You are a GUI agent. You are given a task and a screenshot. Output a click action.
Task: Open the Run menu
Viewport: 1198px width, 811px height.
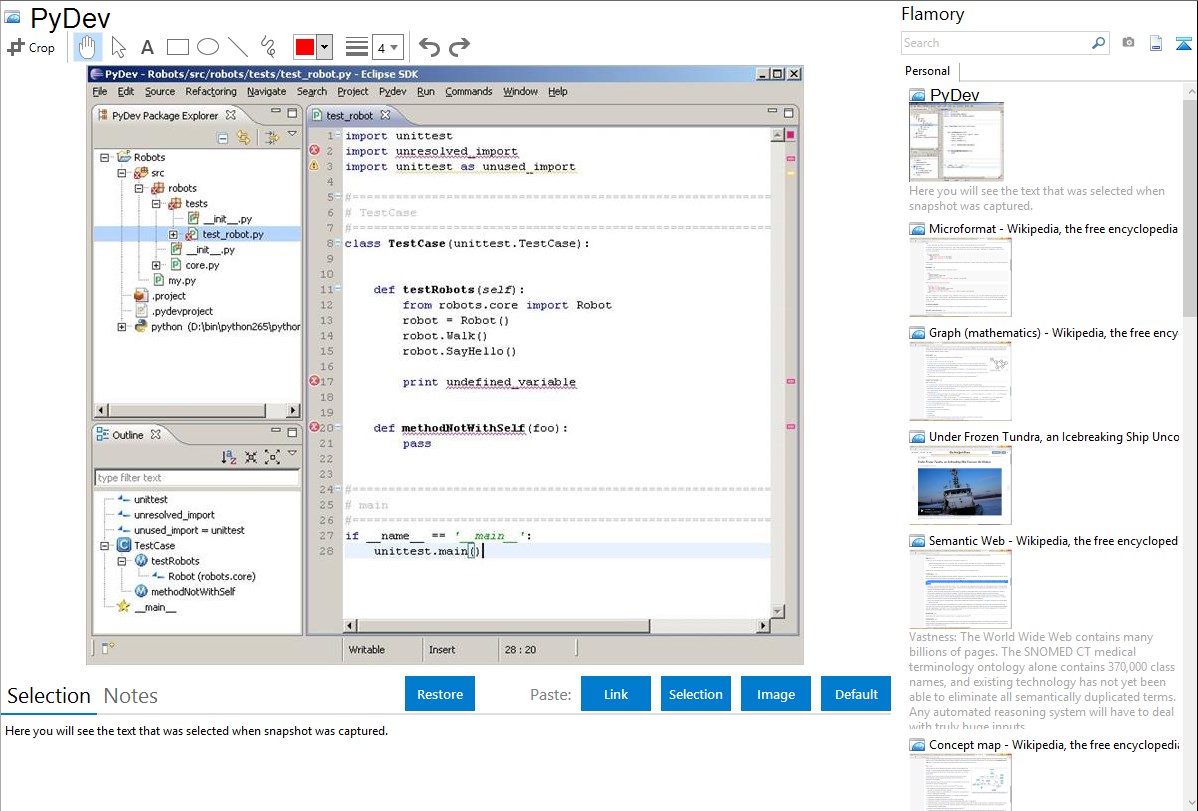(x=426, y=91)
